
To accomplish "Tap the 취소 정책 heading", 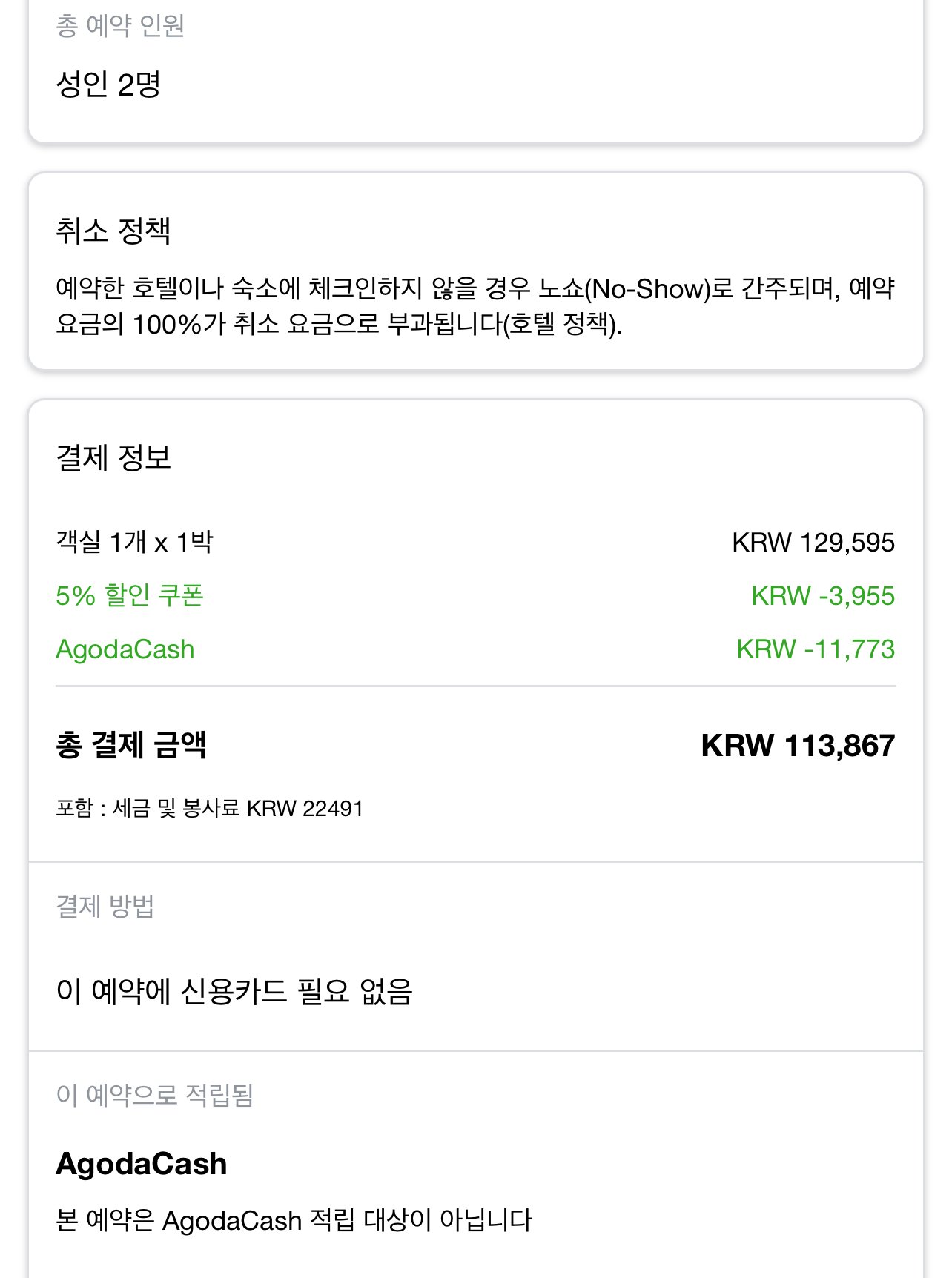I will (113, 231).
